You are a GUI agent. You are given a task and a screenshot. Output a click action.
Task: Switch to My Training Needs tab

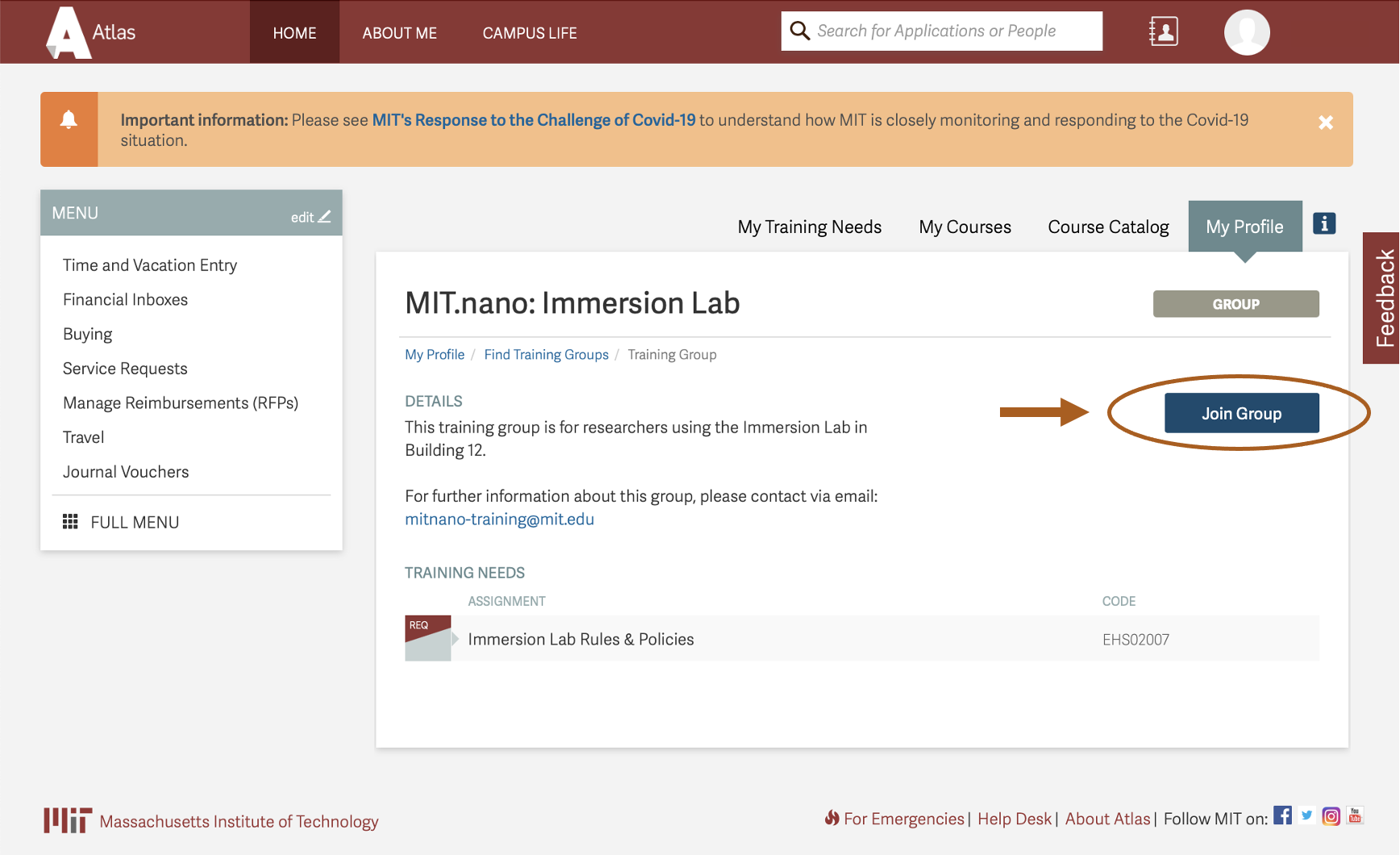click(810, 227)
